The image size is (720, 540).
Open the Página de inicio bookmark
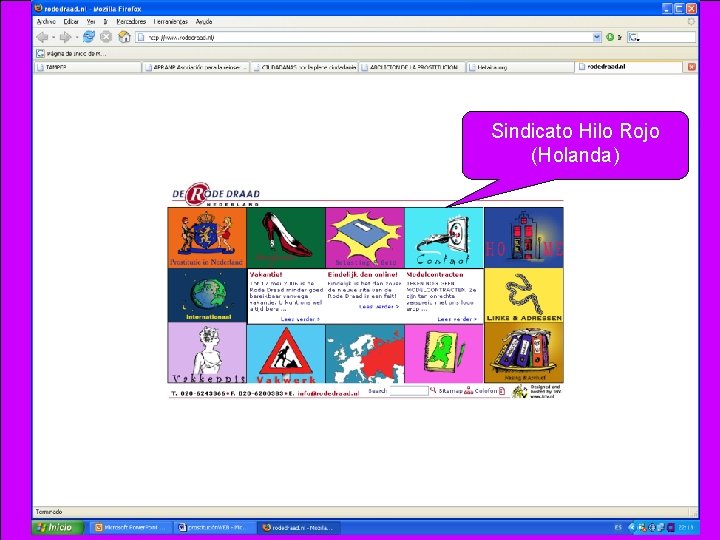coord(71,54)
